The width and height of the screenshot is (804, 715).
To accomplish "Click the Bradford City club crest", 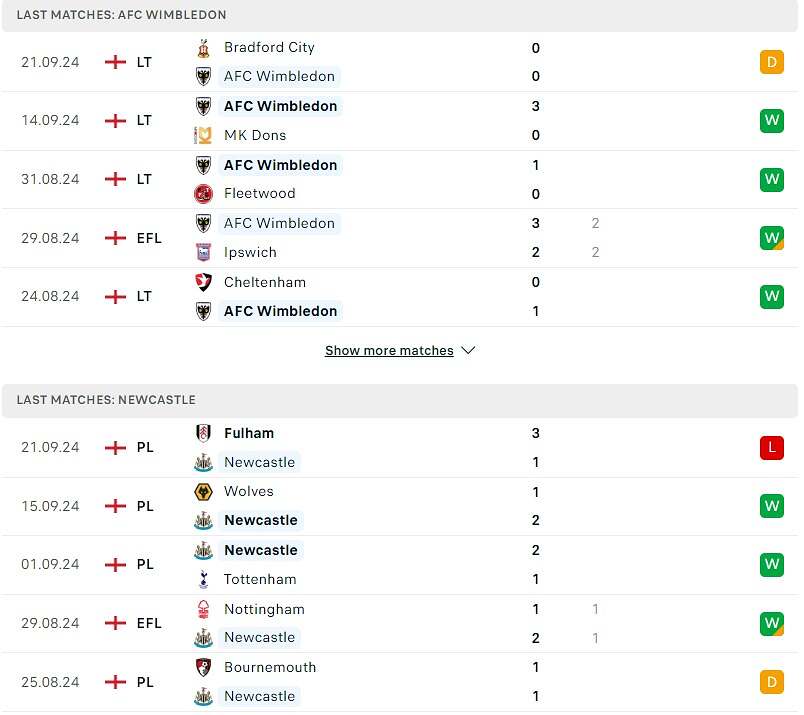I will [x=204, y=48].
